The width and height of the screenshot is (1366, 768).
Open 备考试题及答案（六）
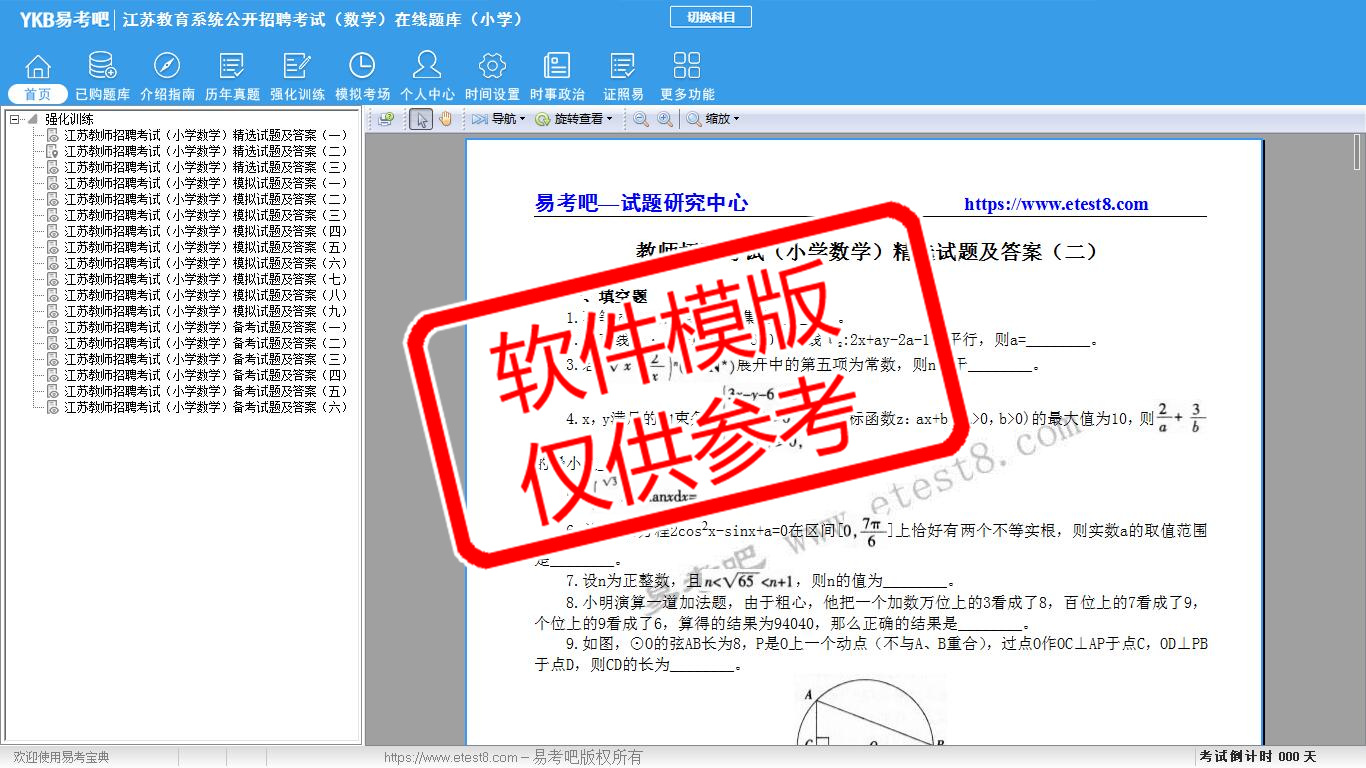click(x=206, y=407)
